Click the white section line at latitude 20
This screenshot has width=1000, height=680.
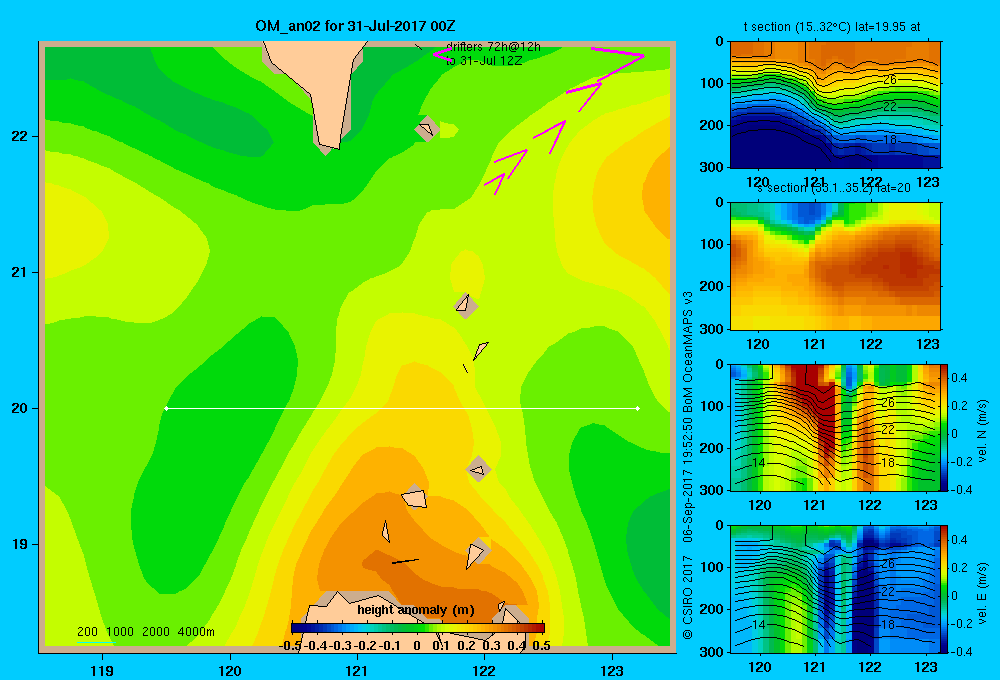402,408
